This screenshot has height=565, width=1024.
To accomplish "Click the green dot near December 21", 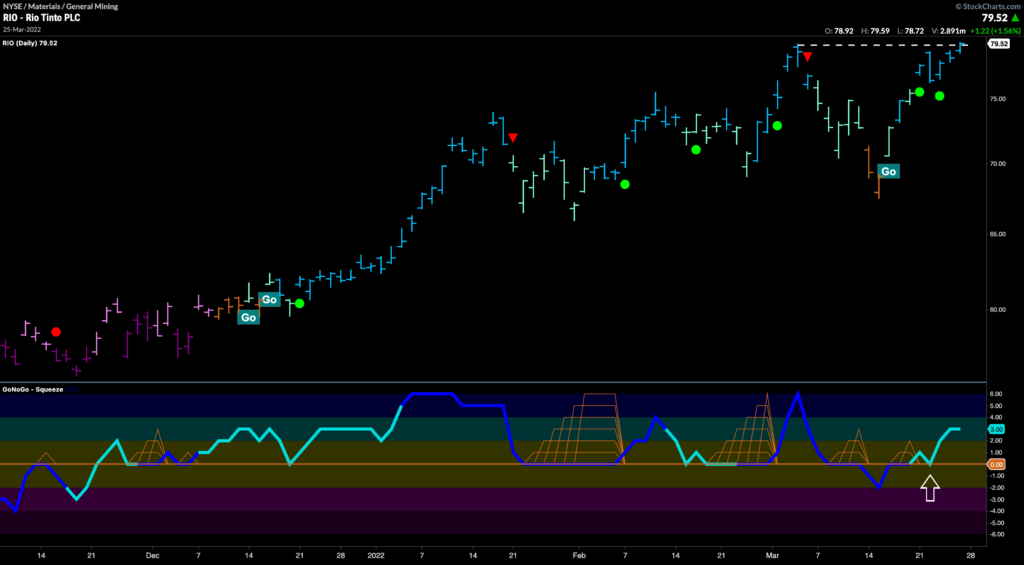I will (x=299, y=303).
